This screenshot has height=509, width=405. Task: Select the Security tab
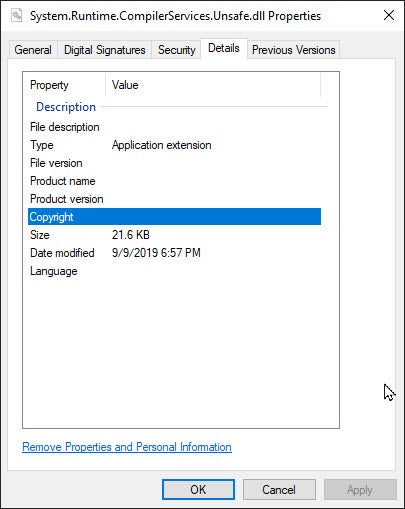[176, 50]
